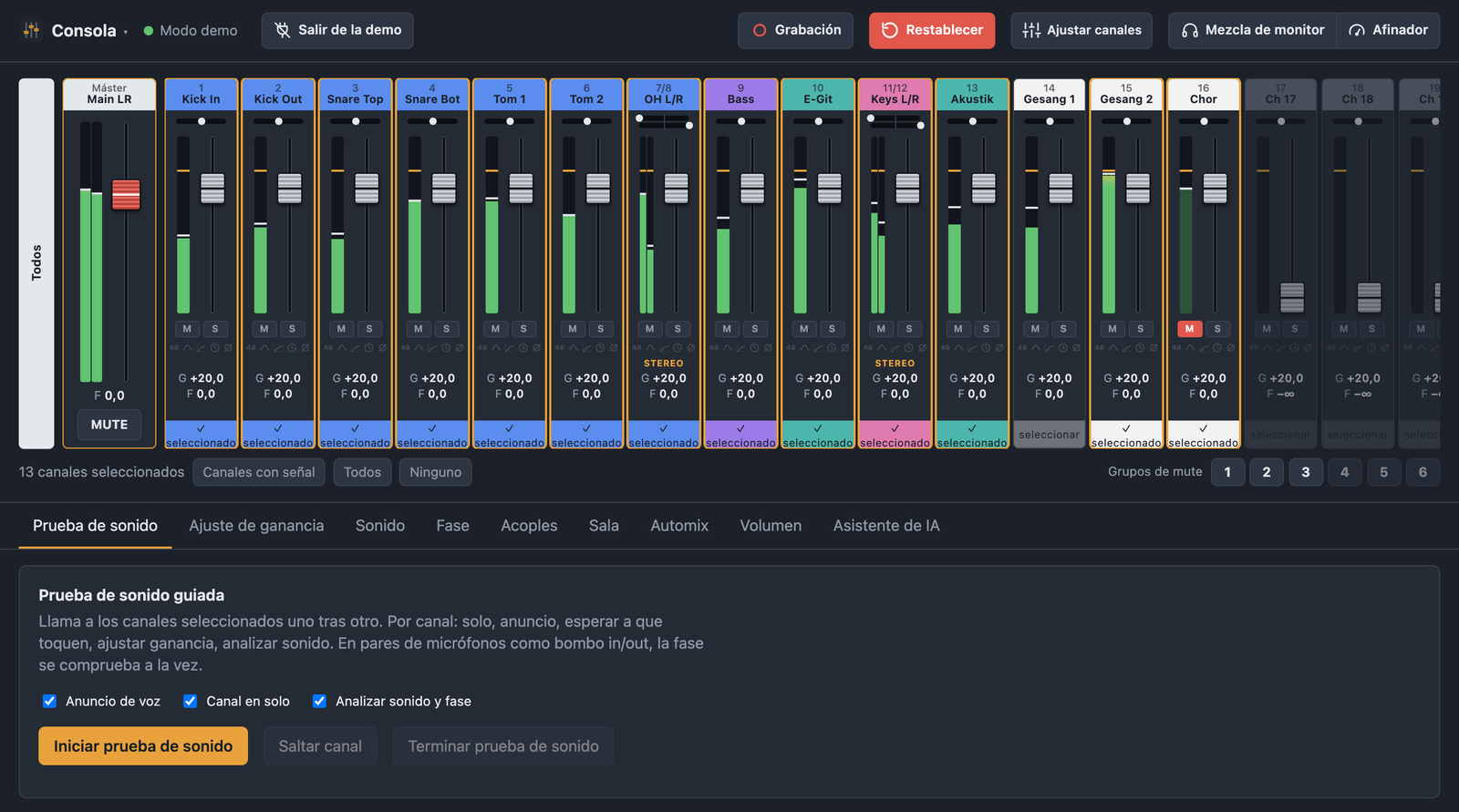Start Grabación recording
Screen dimensions: 1459x812
796,30
